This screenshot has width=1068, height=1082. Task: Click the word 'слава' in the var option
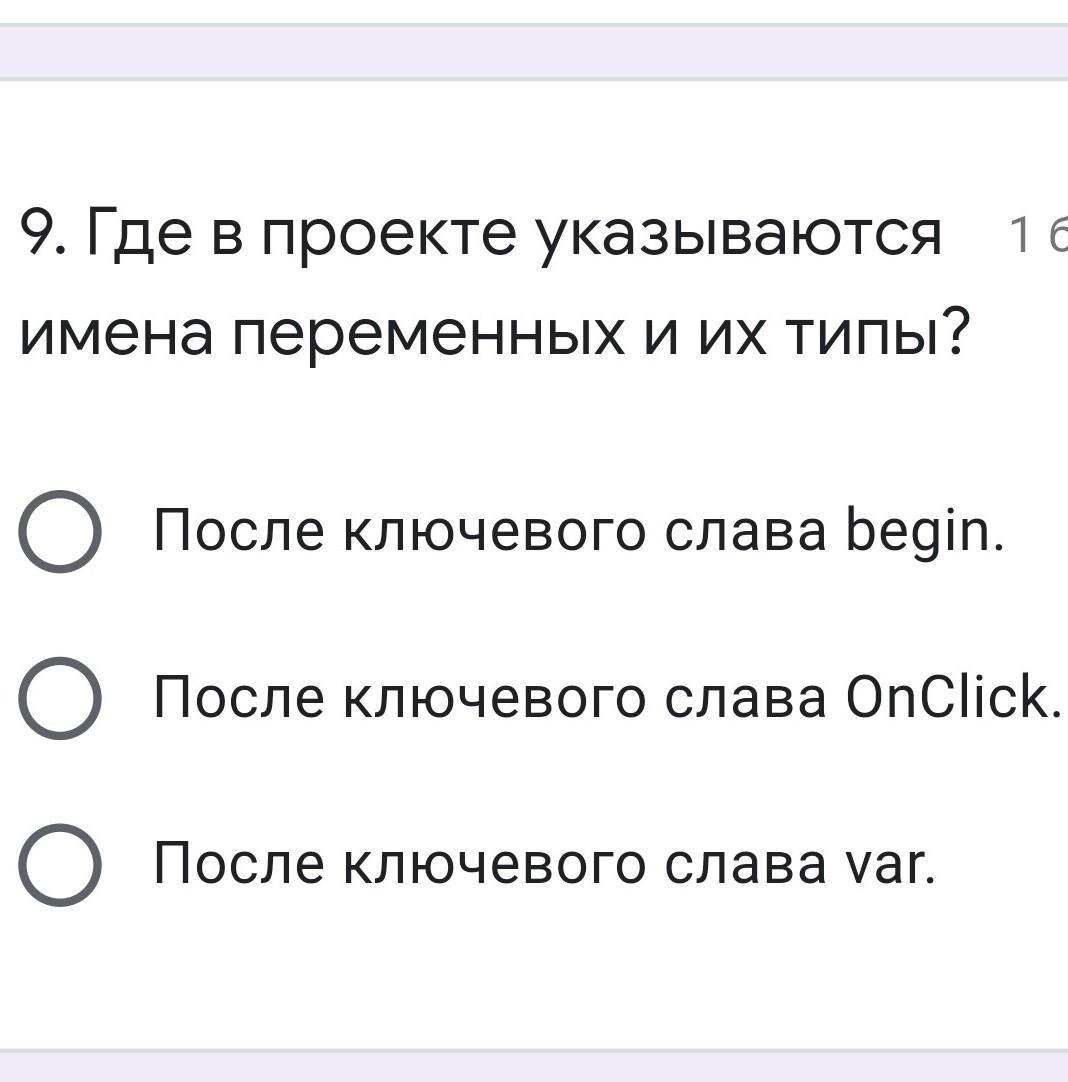[x=746, y=865]
